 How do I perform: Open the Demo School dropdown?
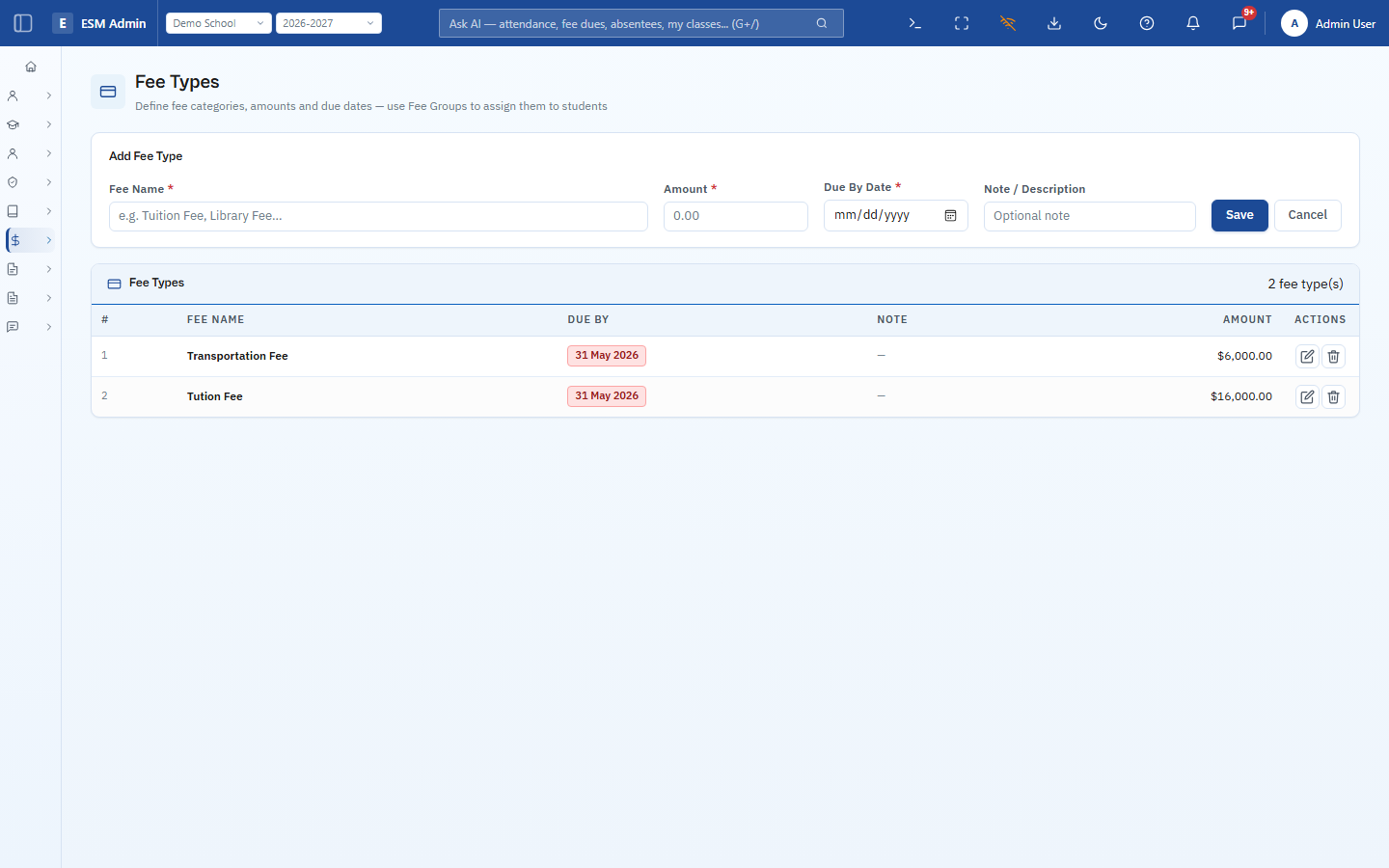[219, 23]
